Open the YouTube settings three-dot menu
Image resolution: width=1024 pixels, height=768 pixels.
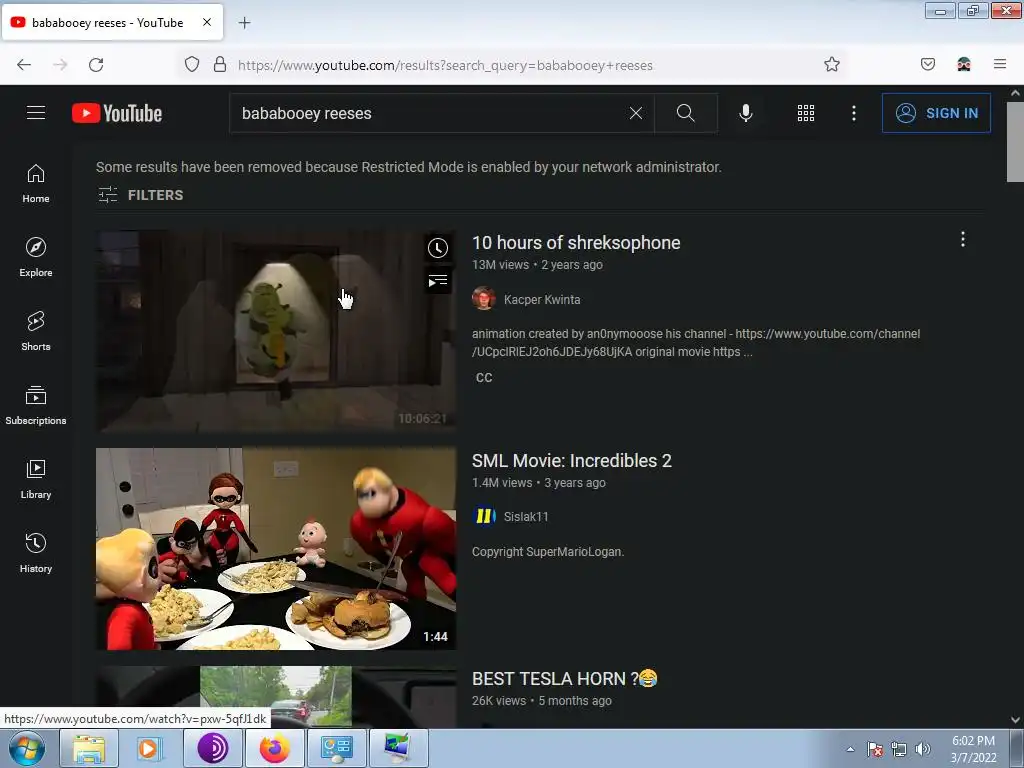point(854,113)
